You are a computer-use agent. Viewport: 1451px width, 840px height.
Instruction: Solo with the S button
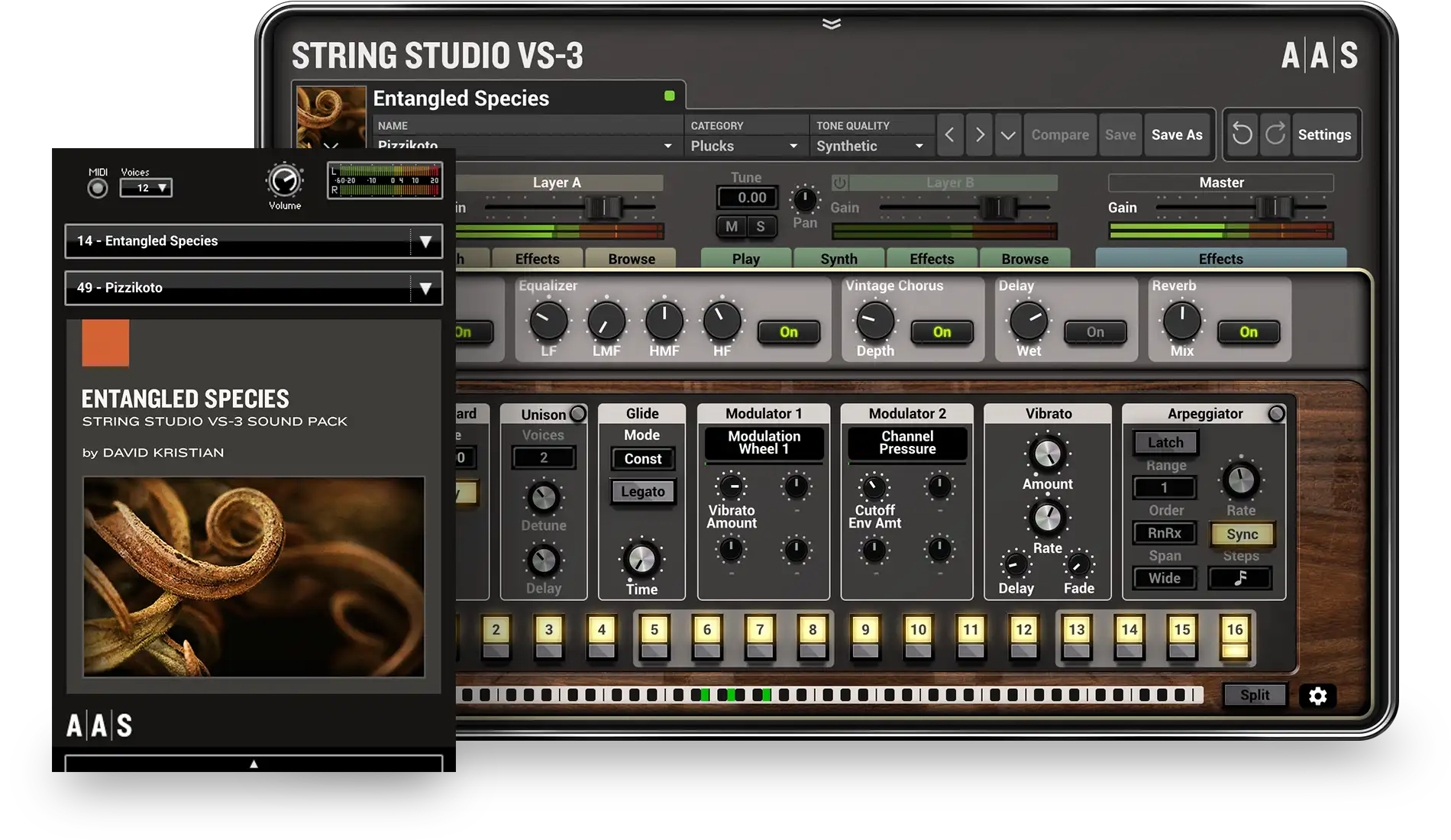tap(761, 226)
